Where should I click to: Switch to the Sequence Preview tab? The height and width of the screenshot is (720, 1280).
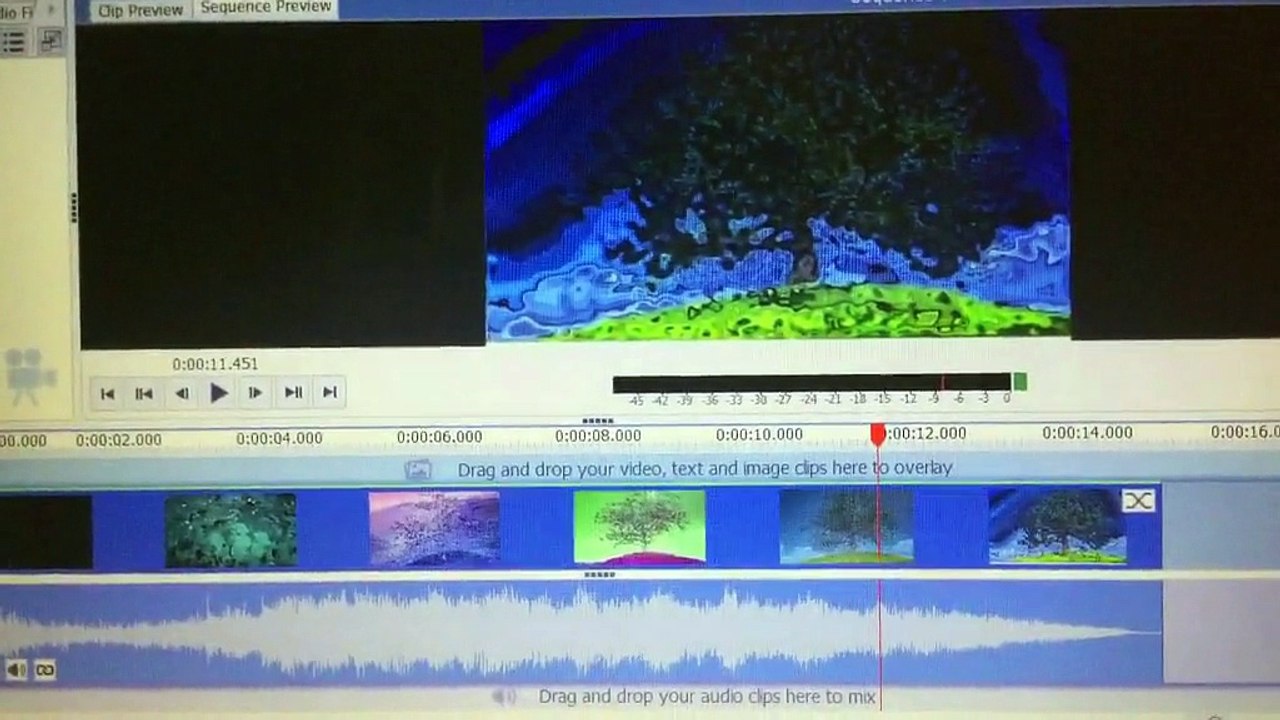point(265,8)
